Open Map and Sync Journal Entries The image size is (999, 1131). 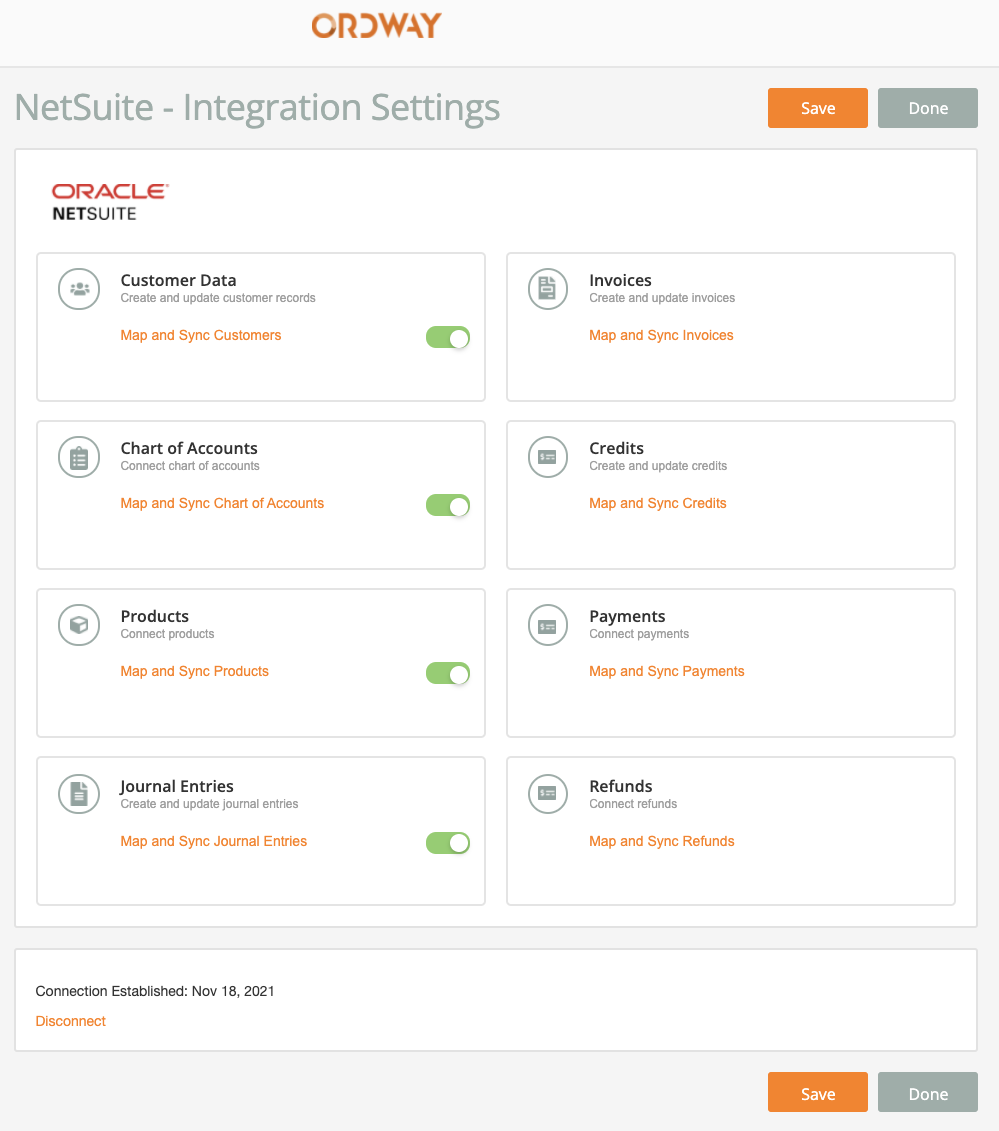tap(214, 841)
